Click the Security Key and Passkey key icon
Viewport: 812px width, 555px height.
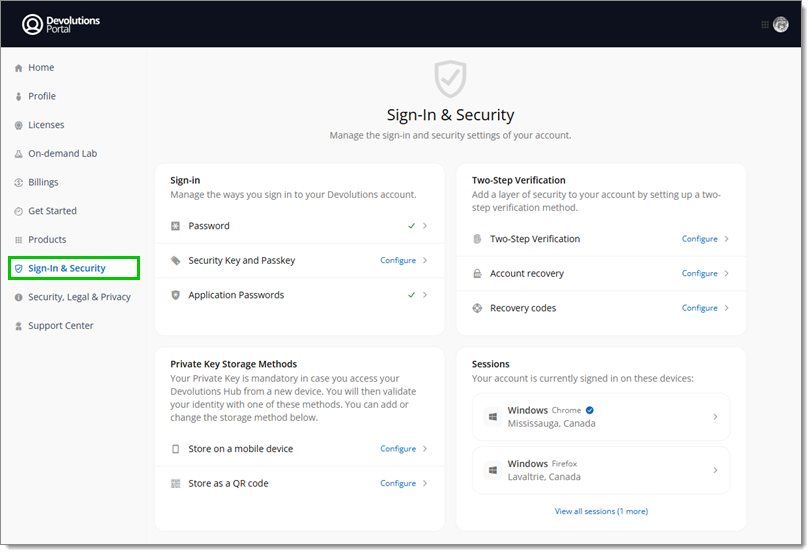176,260
